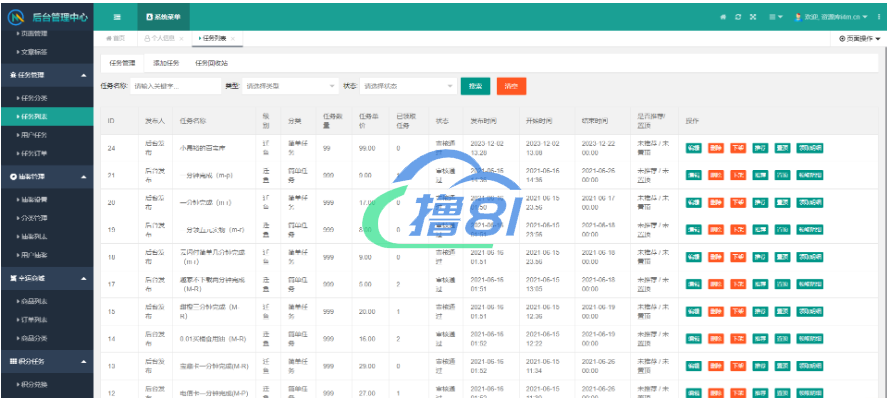
Task: Click the 后台管理中心 logo icon
Action: click(x=16, y=17)
